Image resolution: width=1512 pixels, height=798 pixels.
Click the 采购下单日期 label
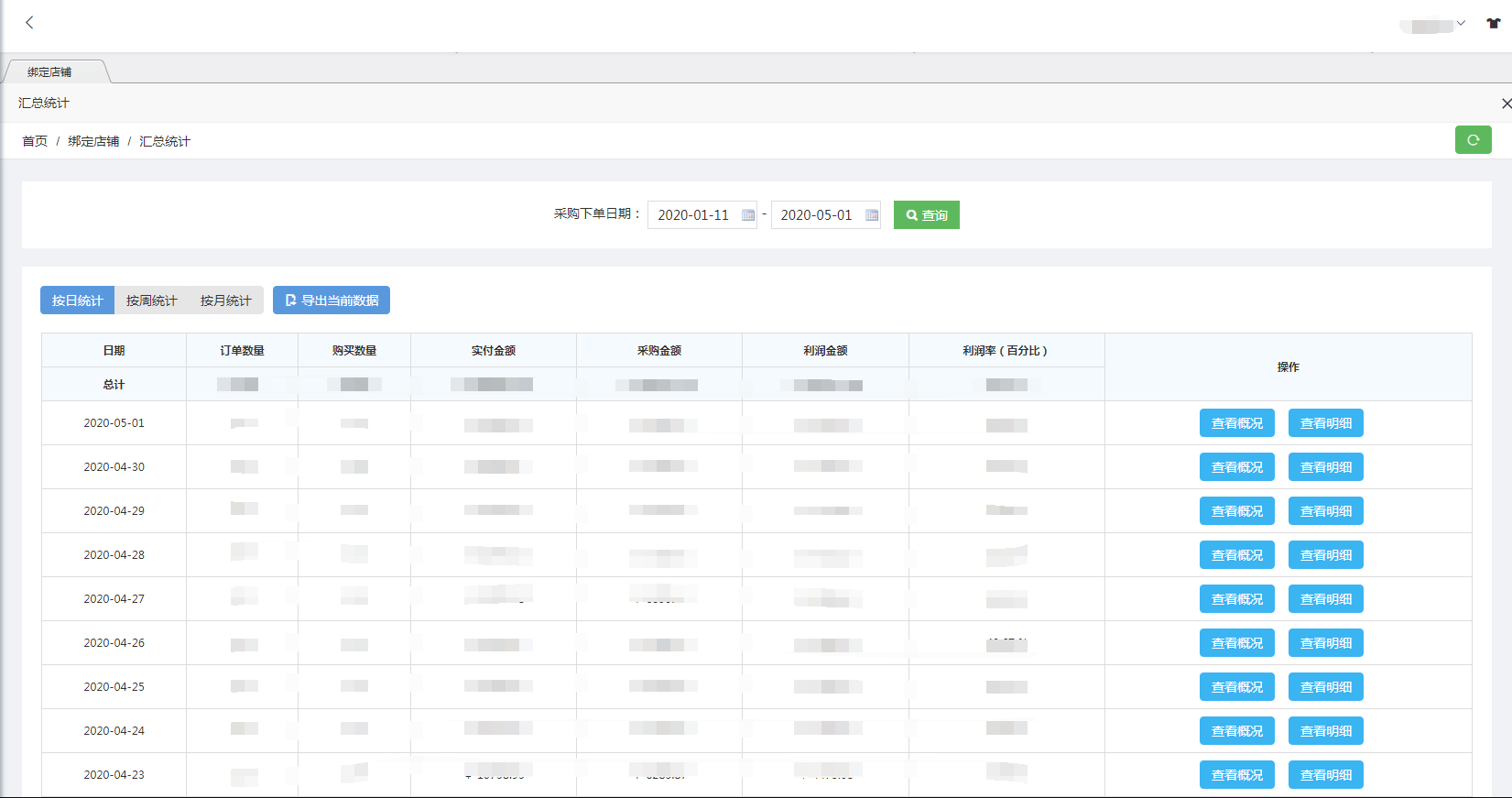(597, 214)
